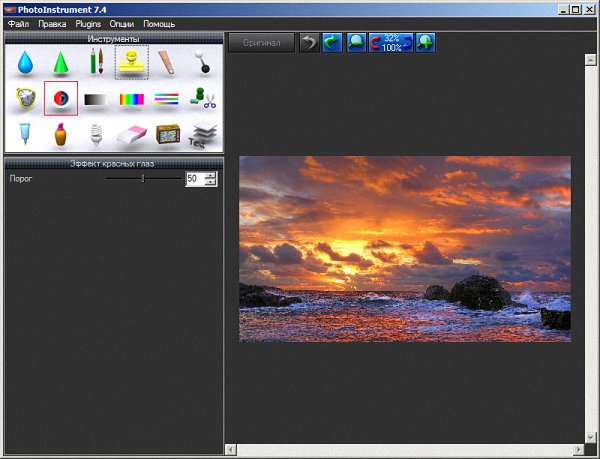Select the stacked sheets Text layers tool
Image resolution: width=600 pixels, height=459 pixels.
tap(203, 135)
